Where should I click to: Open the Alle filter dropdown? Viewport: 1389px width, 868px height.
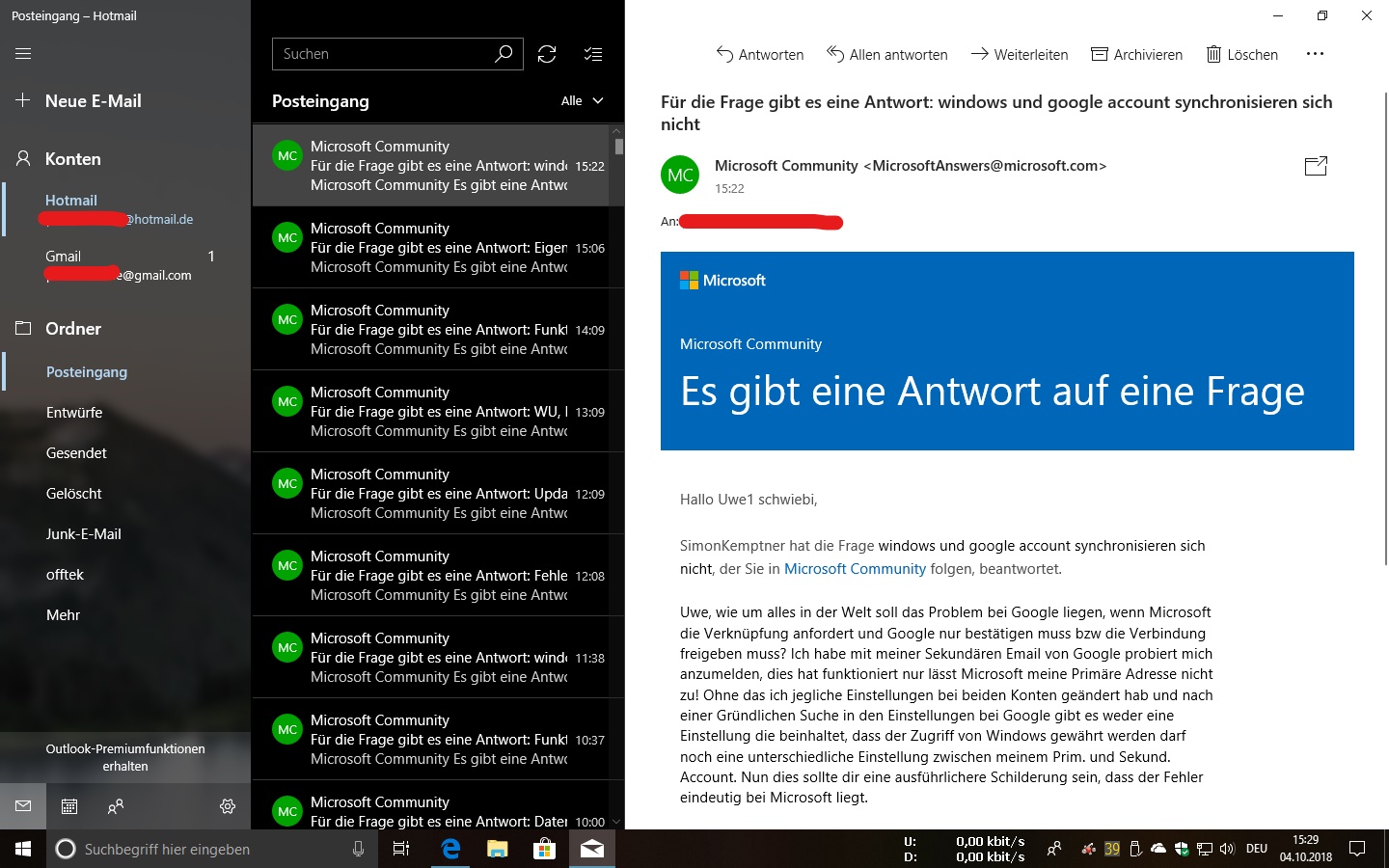pyautogui.click(x=583, y=100)
